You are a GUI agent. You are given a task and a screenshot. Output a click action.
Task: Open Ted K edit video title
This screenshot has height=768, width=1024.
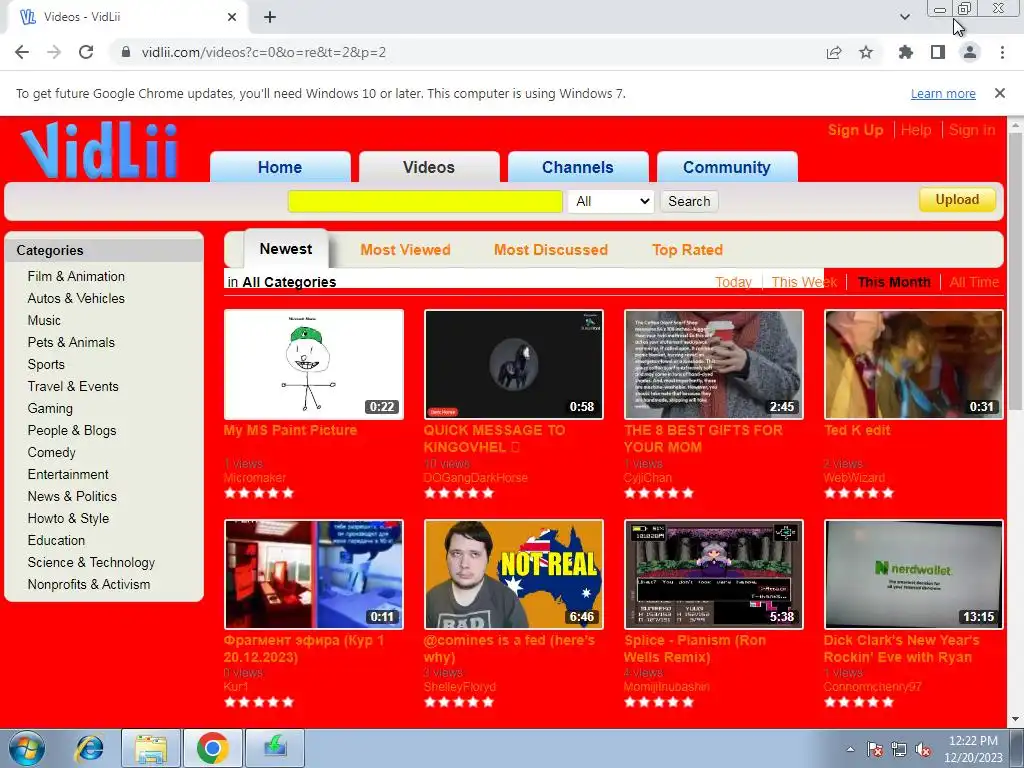point(857,430)
